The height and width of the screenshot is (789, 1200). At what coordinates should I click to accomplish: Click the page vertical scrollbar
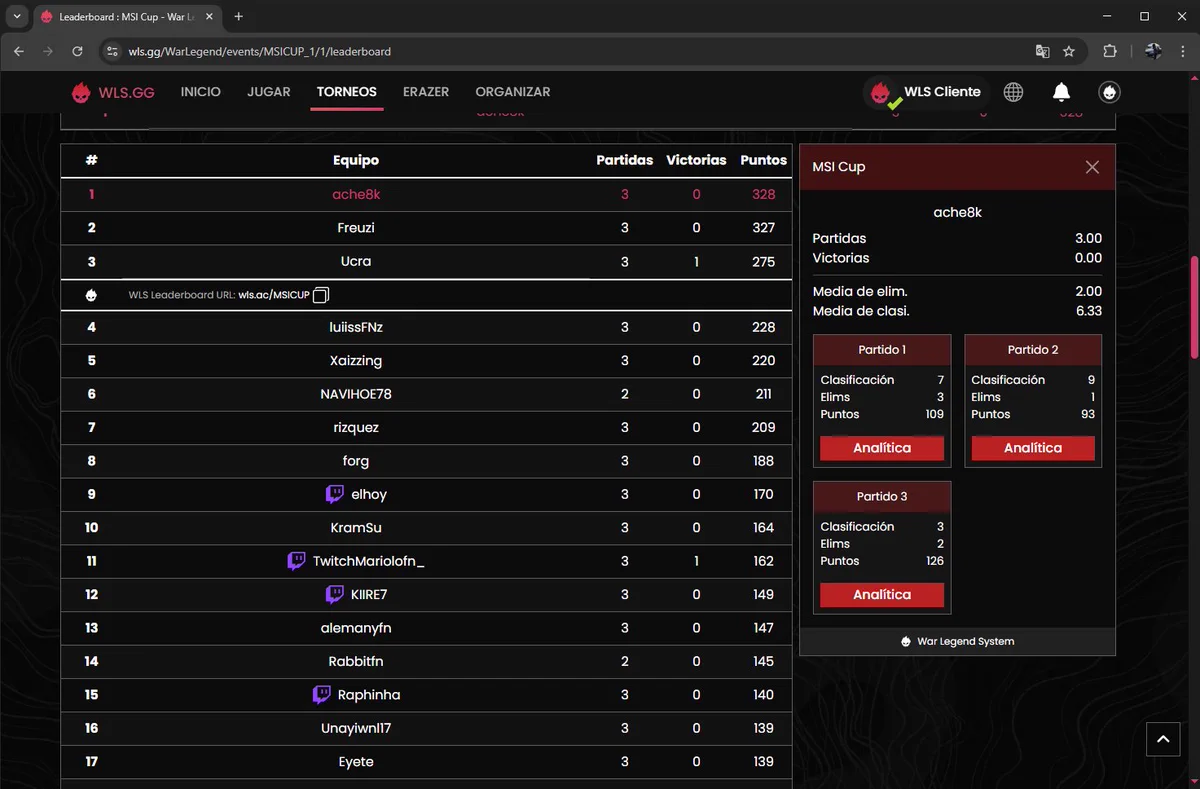[x=1193, y=307]
